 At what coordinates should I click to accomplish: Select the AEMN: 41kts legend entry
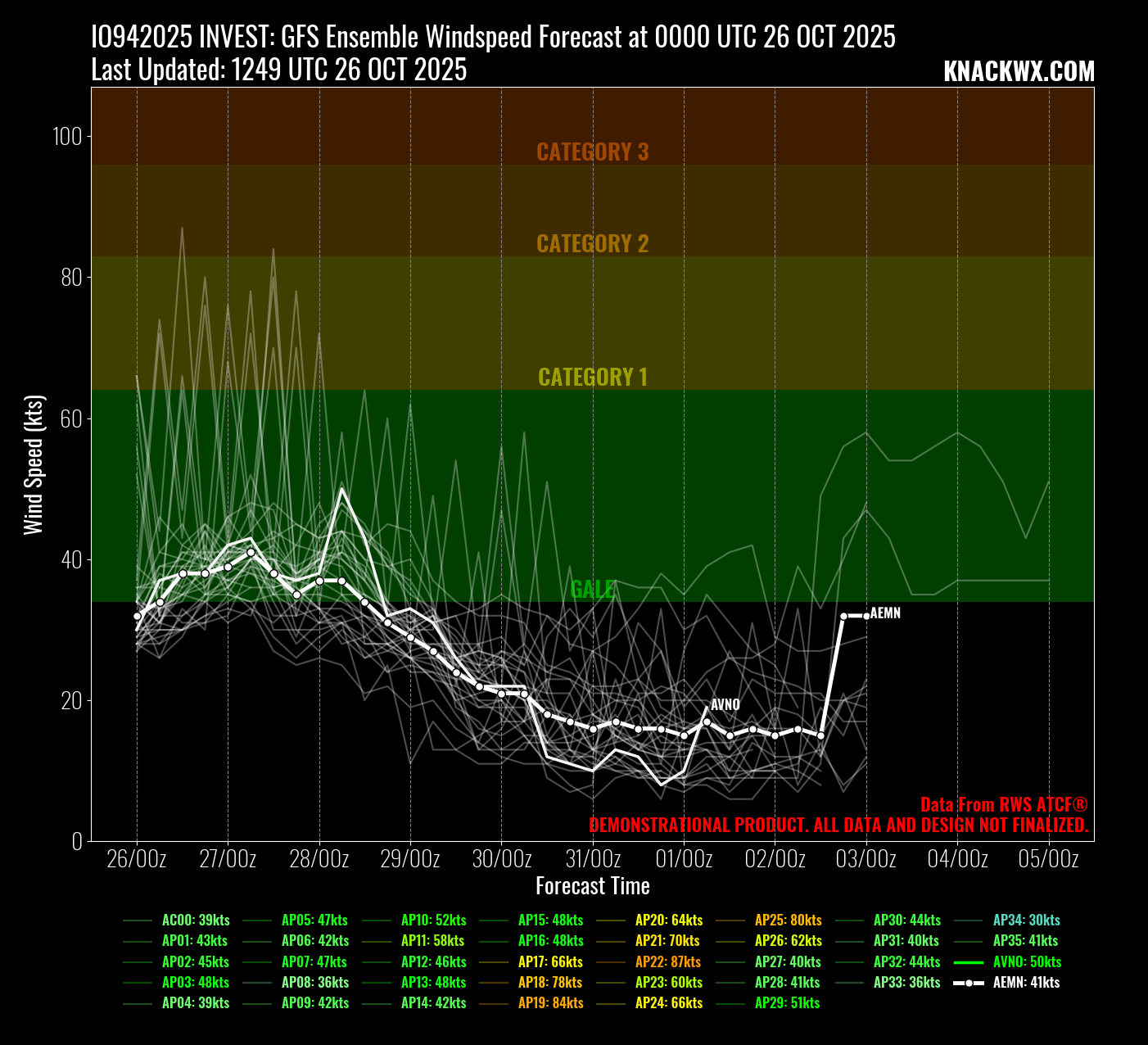pyautogui.click(x=1025, y=982)
